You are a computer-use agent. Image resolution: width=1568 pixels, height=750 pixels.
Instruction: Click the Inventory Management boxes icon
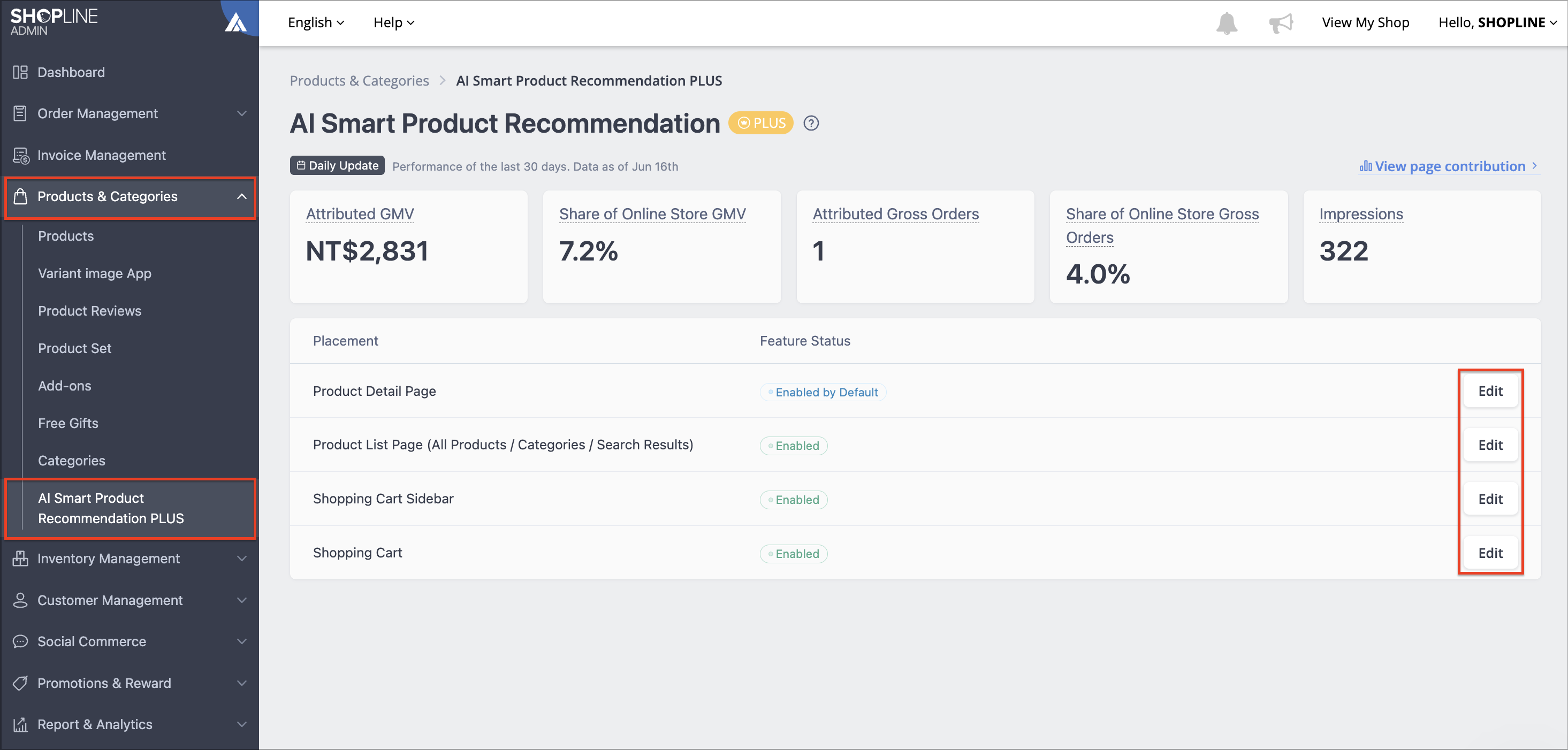point(20,558)
